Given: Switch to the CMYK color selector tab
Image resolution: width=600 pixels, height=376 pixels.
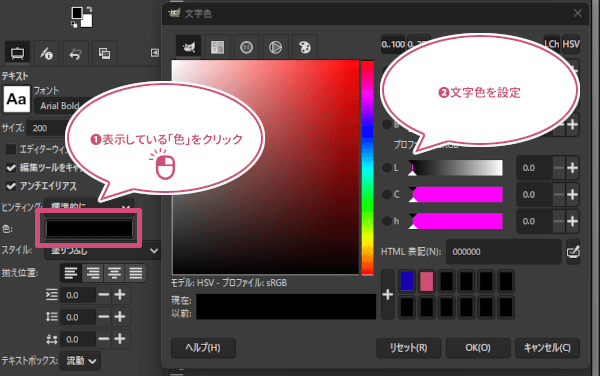Looking at the screenshot, I should (218, 47).
